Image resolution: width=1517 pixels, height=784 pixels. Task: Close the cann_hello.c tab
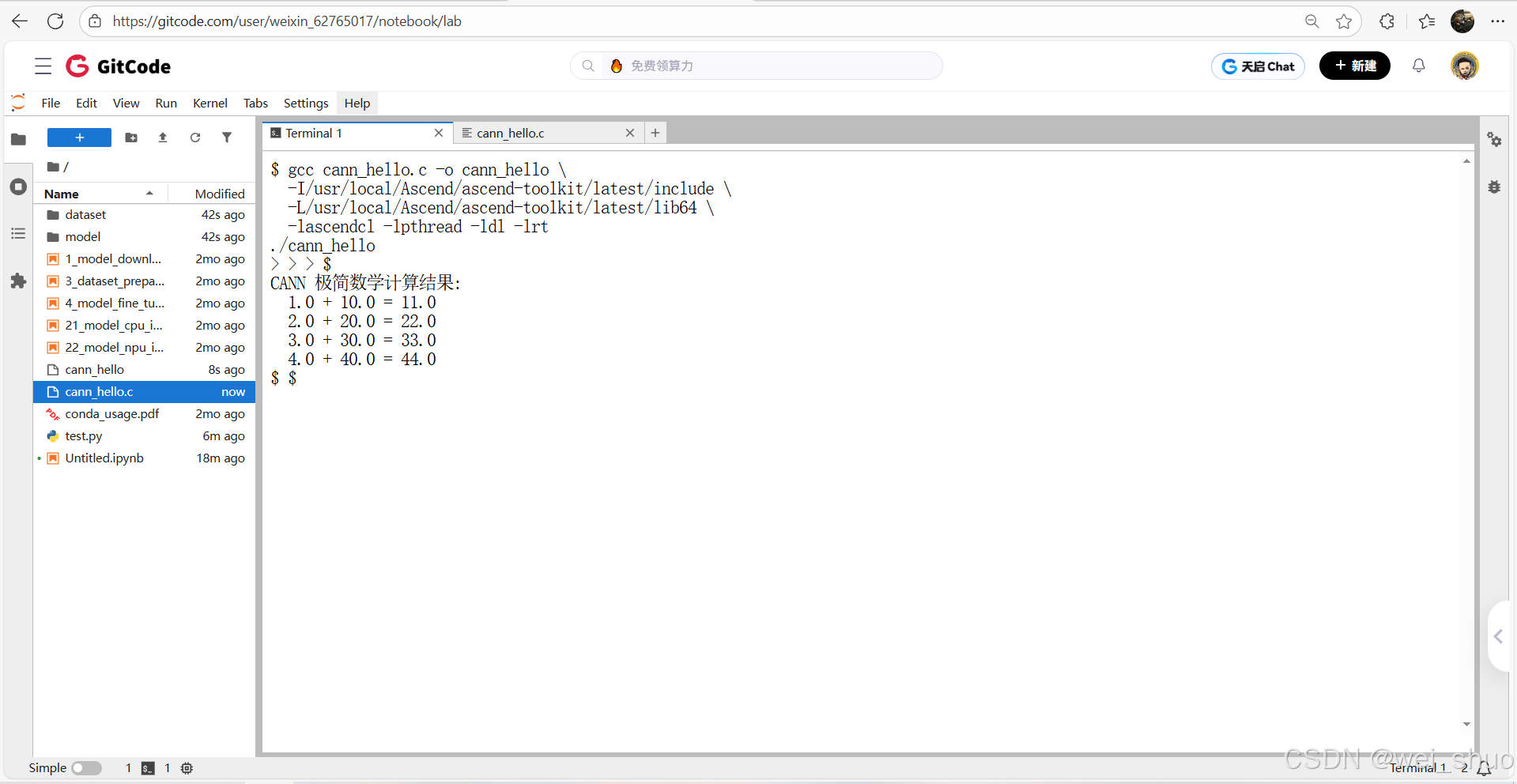click(x=630, y=133)
